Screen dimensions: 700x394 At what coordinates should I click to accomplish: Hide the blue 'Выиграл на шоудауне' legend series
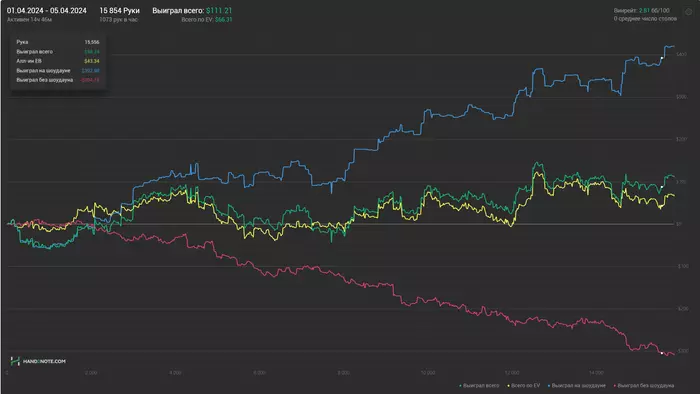click(x=576, y=386)
